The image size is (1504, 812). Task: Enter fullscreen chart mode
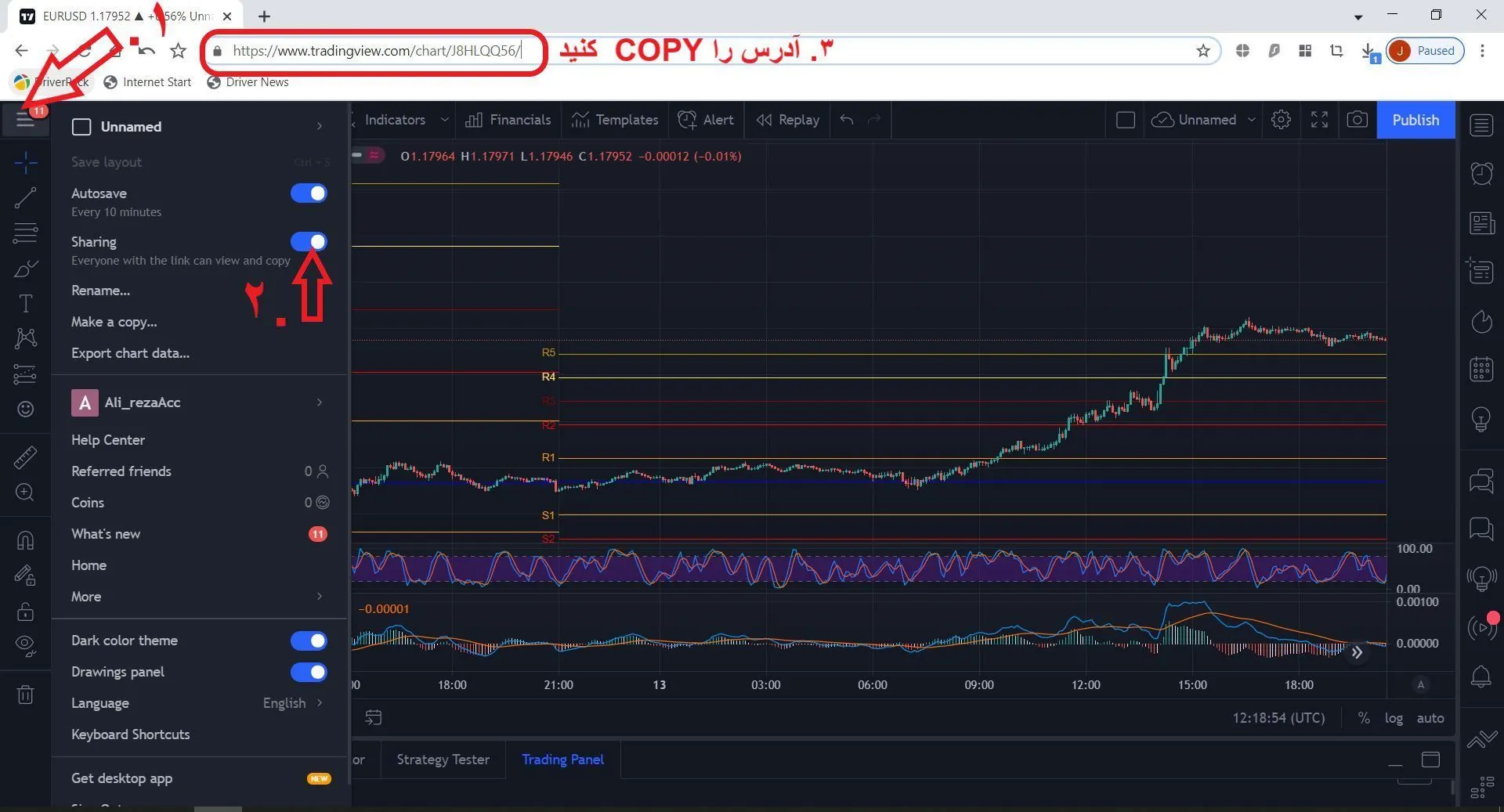(x=1320, y=120)
